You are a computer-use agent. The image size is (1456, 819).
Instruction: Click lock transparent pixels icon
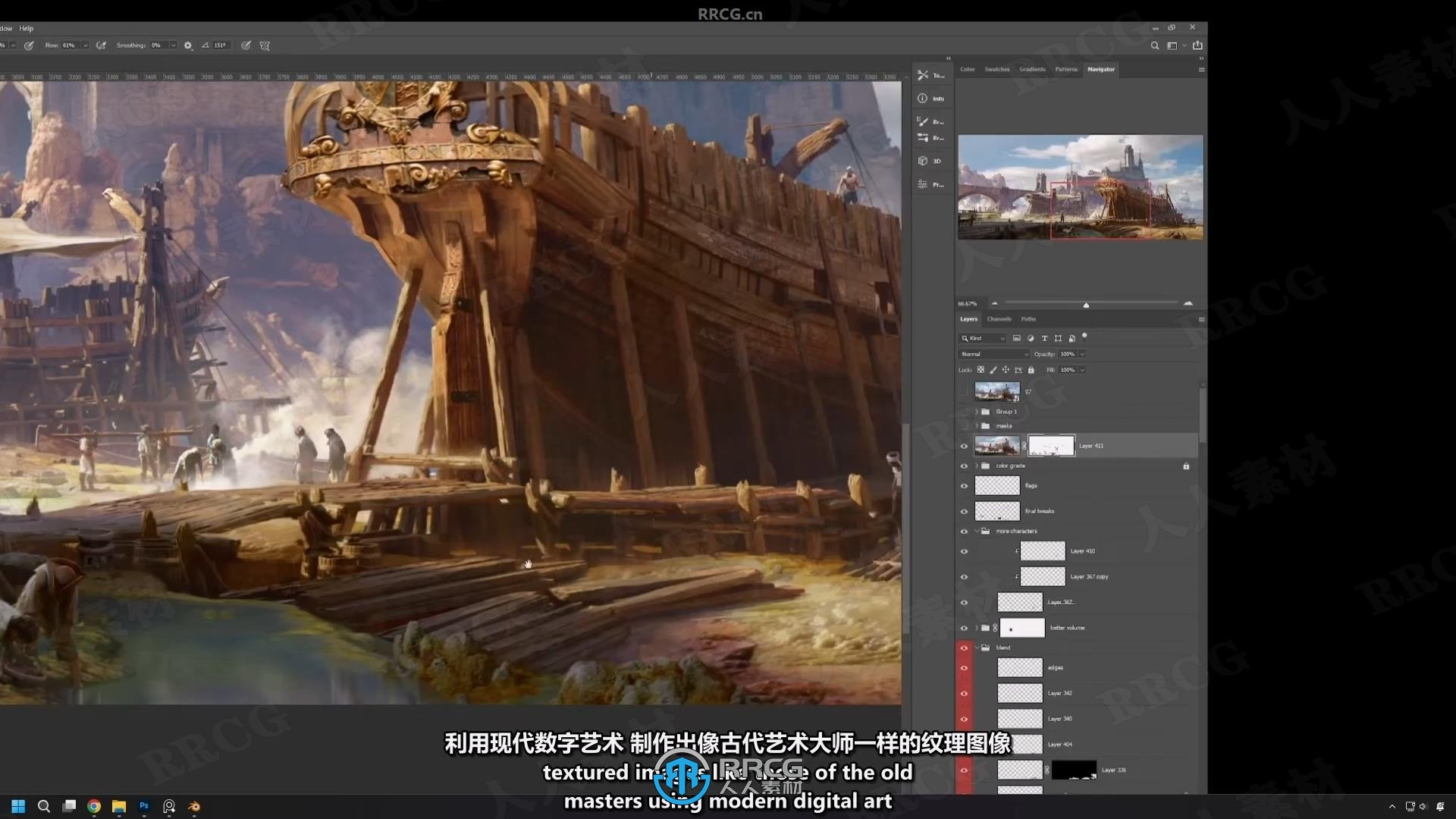pyautogui.click(x=981, y=370)
